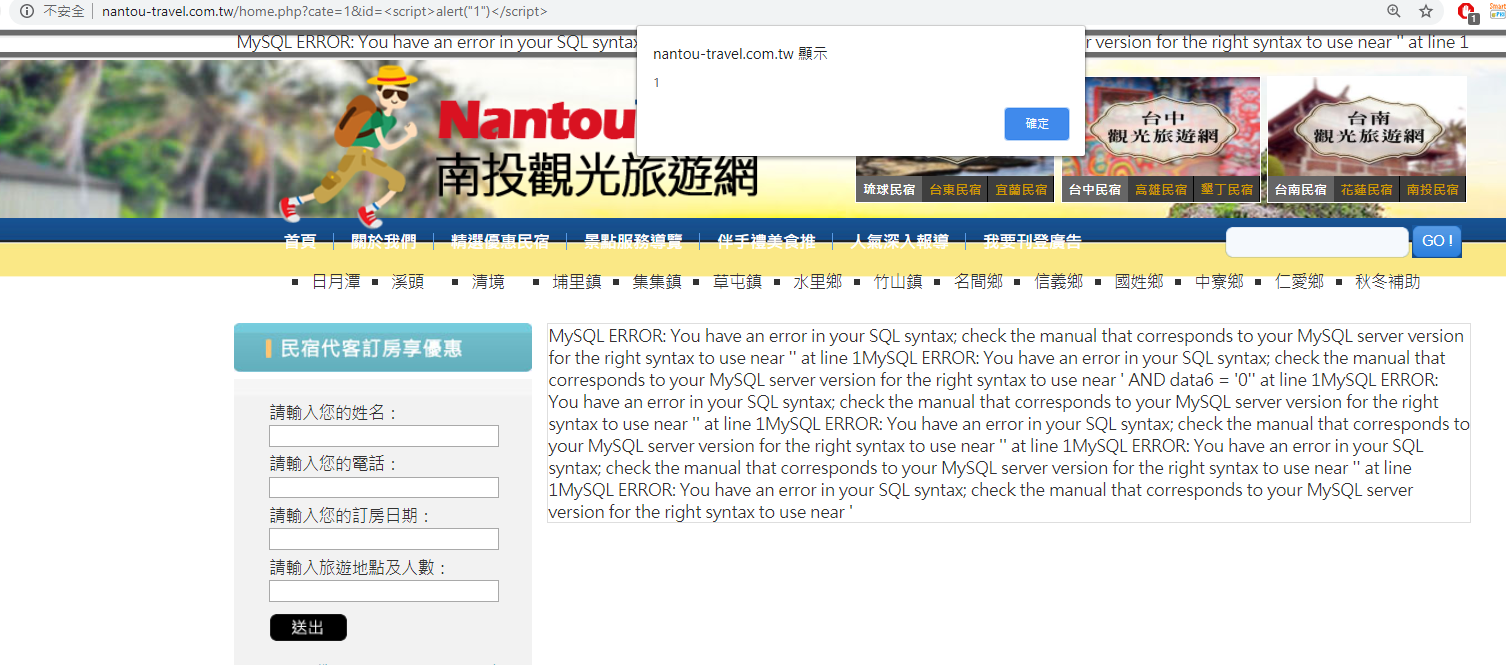Screen dimensions: 1506x665
Task: Open the 秋冬補助 link
Action: tap(1388, 282)
